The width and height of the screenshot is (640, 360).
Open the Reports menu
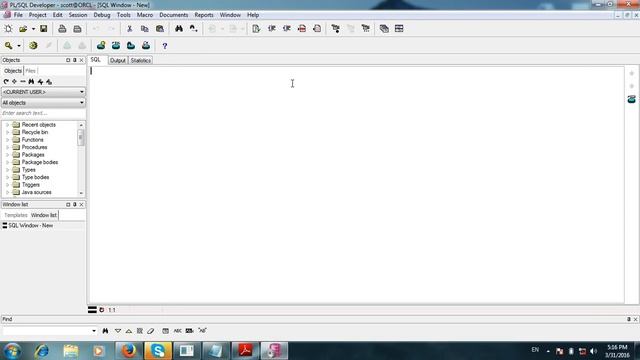coord(204,15)
